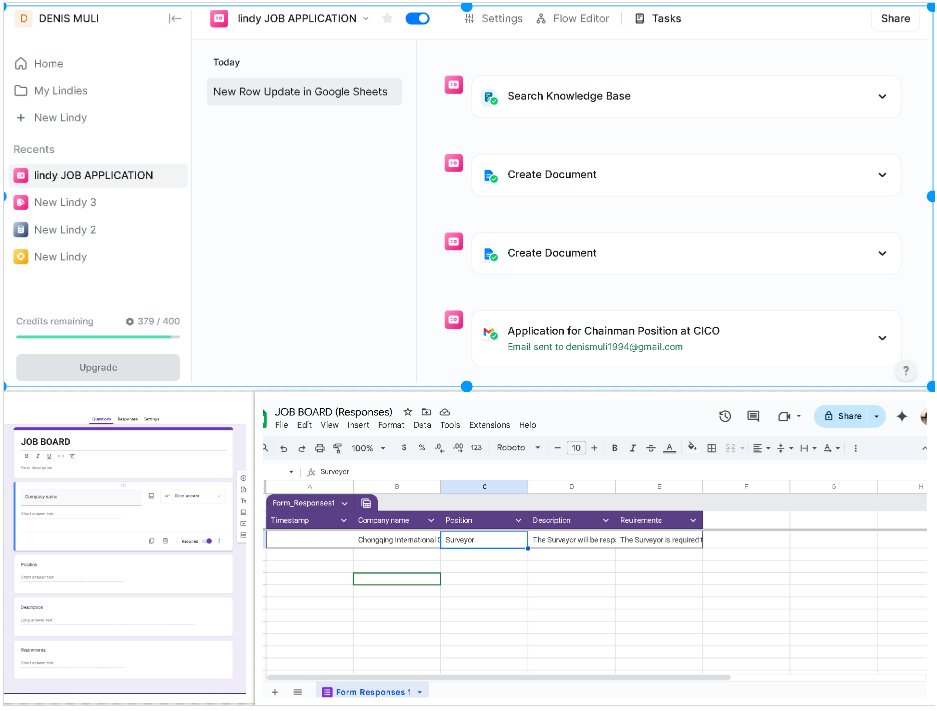Switch to the Tasks tab
The image size is (937, 711).
pos(658,19)
